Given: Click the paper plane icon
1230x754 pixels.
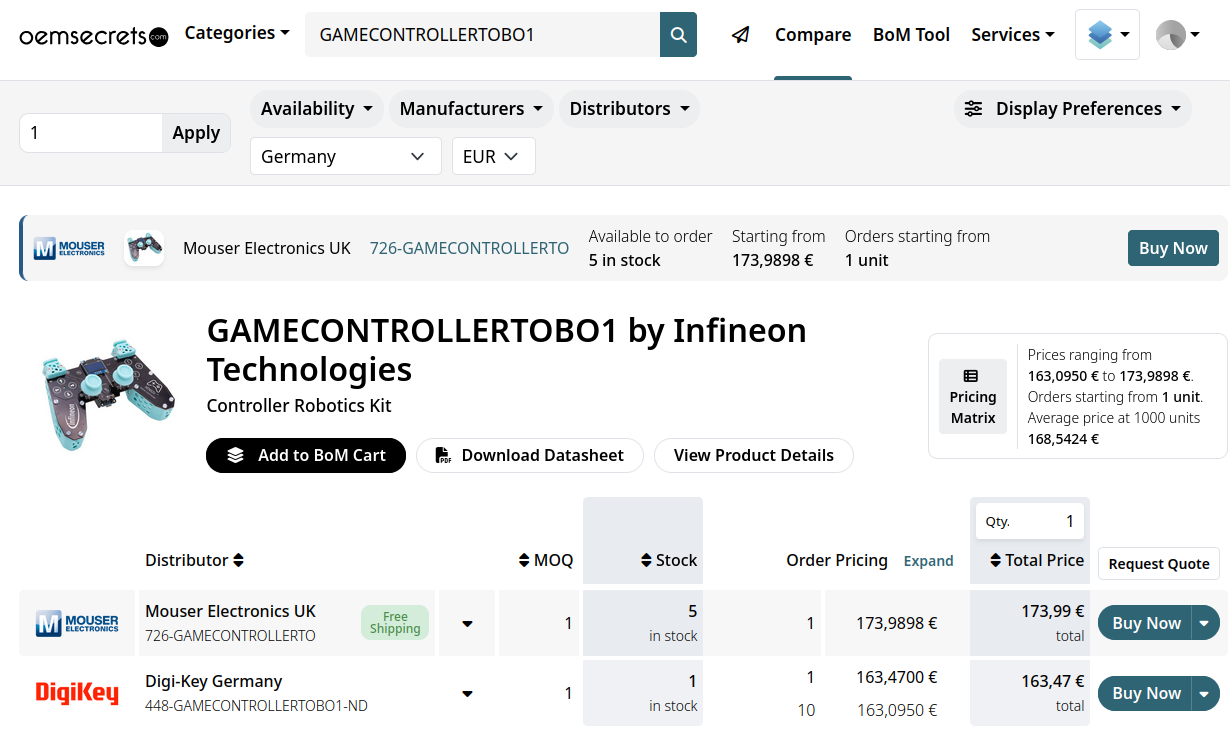Looking at the screenshot, I should coord(740,35).
